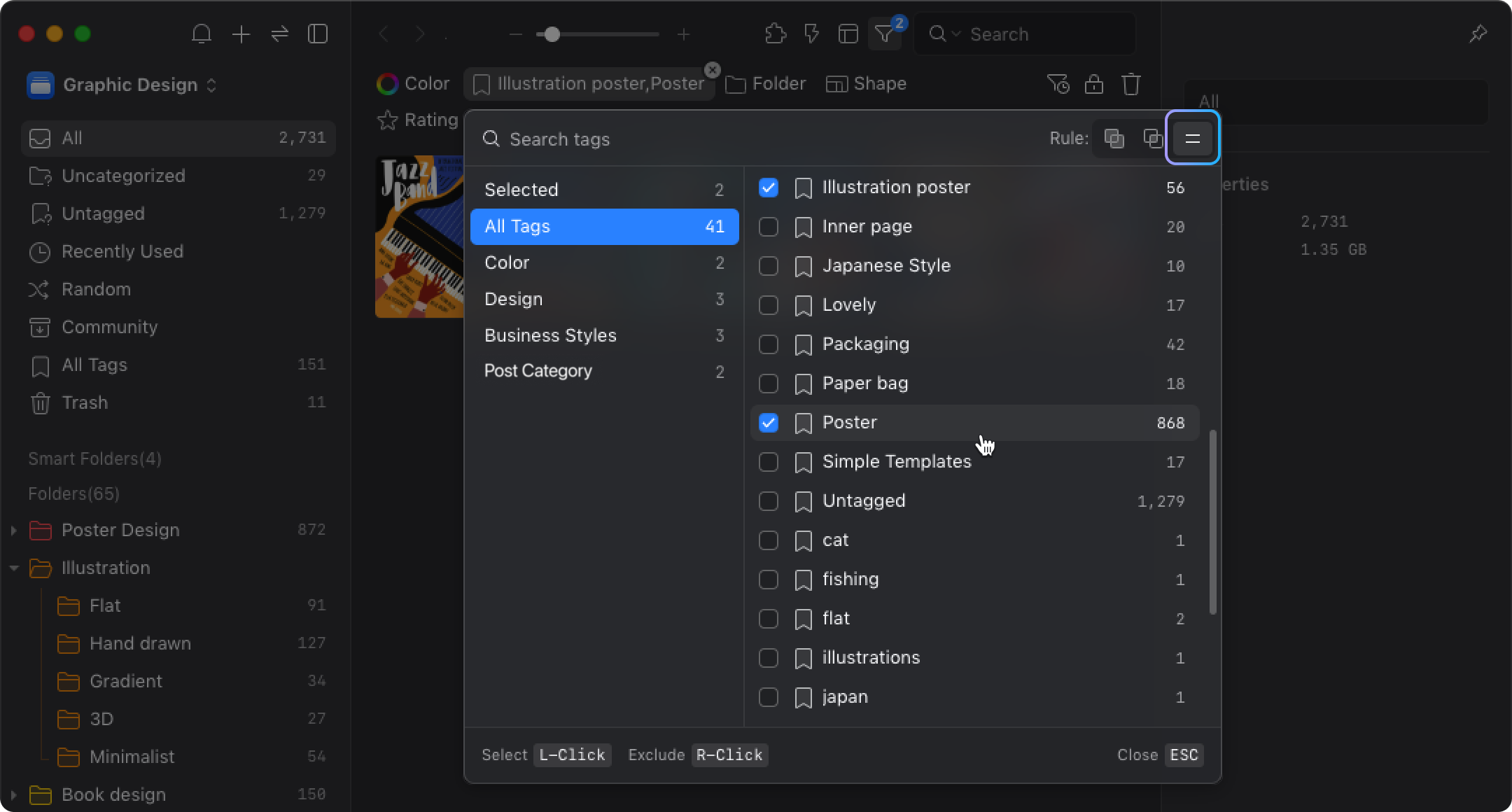
Task: Expand the Illustration folder in sidebar
Action: (13, 567)
